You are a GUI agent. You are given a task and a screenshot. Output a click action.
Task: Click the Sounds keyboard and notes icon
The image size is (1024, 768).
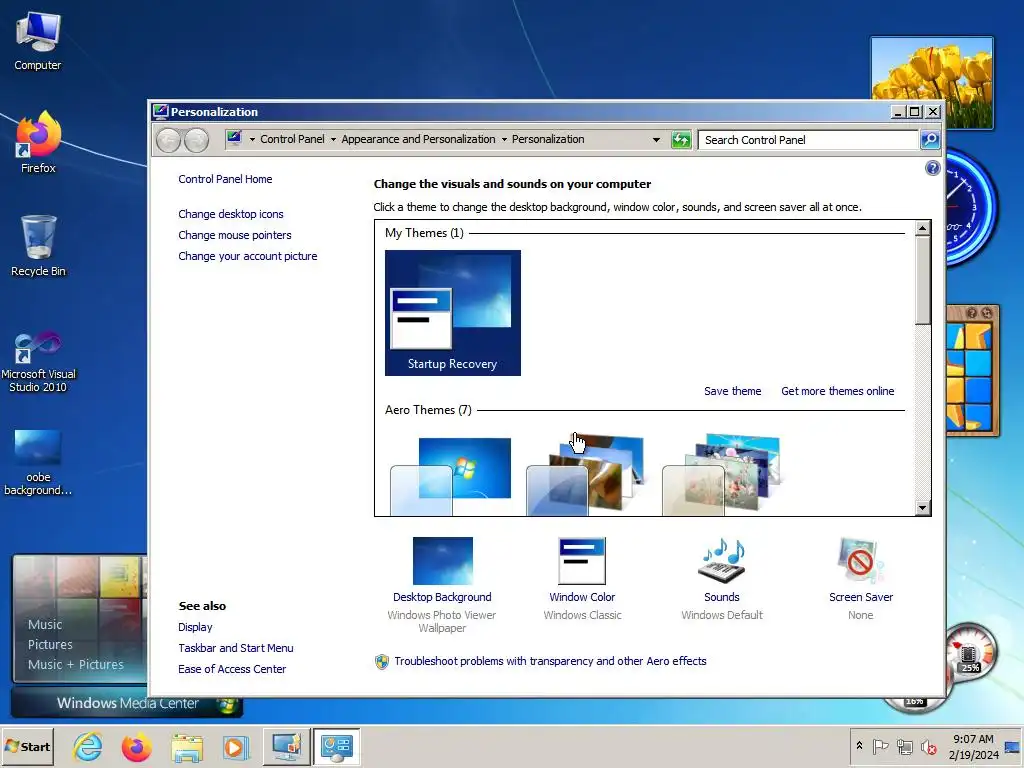(x=722, y=561)
